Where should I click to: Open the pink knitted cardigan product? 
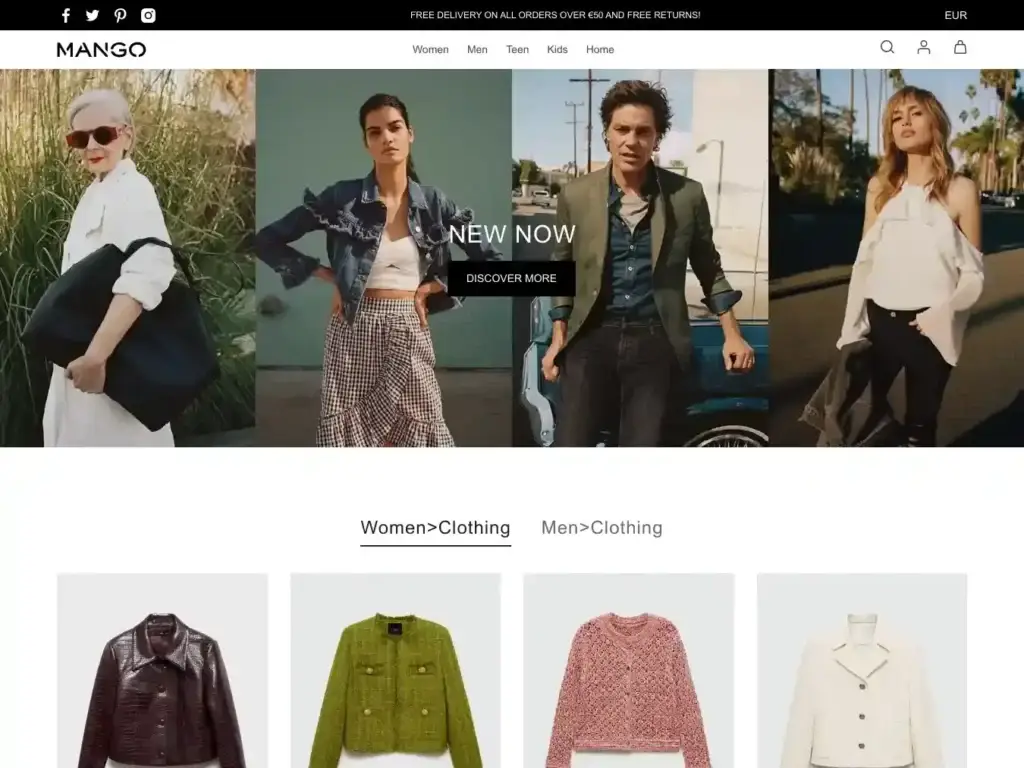(628, 680)
